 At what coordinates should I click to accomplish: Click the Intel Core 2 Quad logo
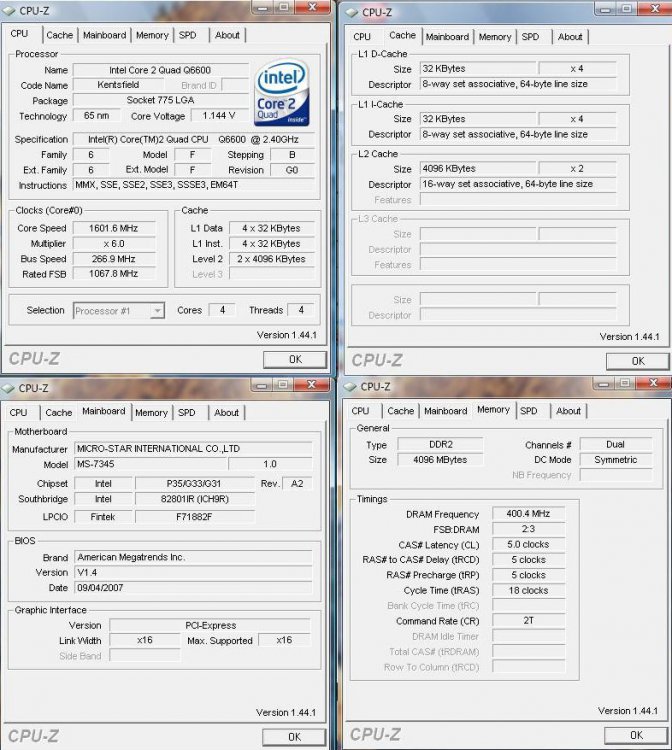point(282,93)
